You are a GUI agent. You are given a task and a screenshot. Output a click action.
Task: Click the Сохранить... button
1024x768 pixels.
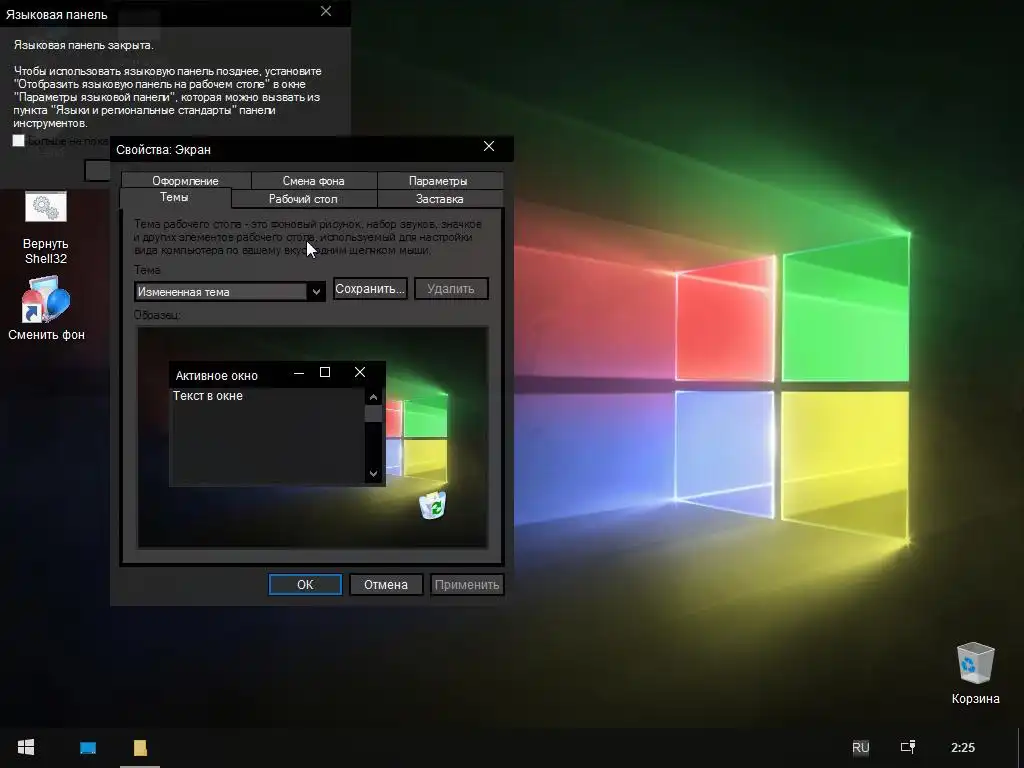coord(370,289)
